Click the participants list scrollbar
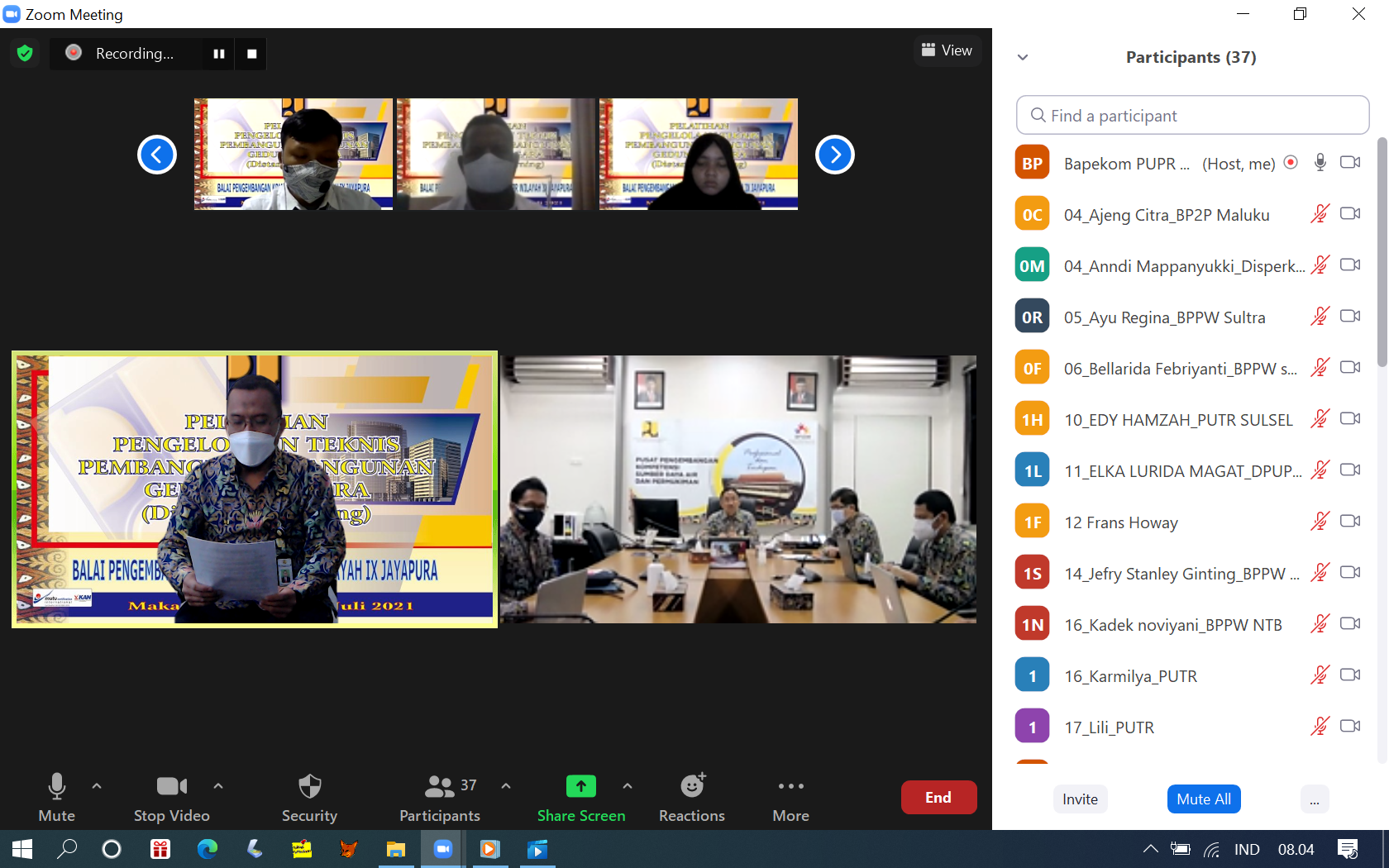The height and width of the screenshot is (868, 1389). pos(1382,252)
